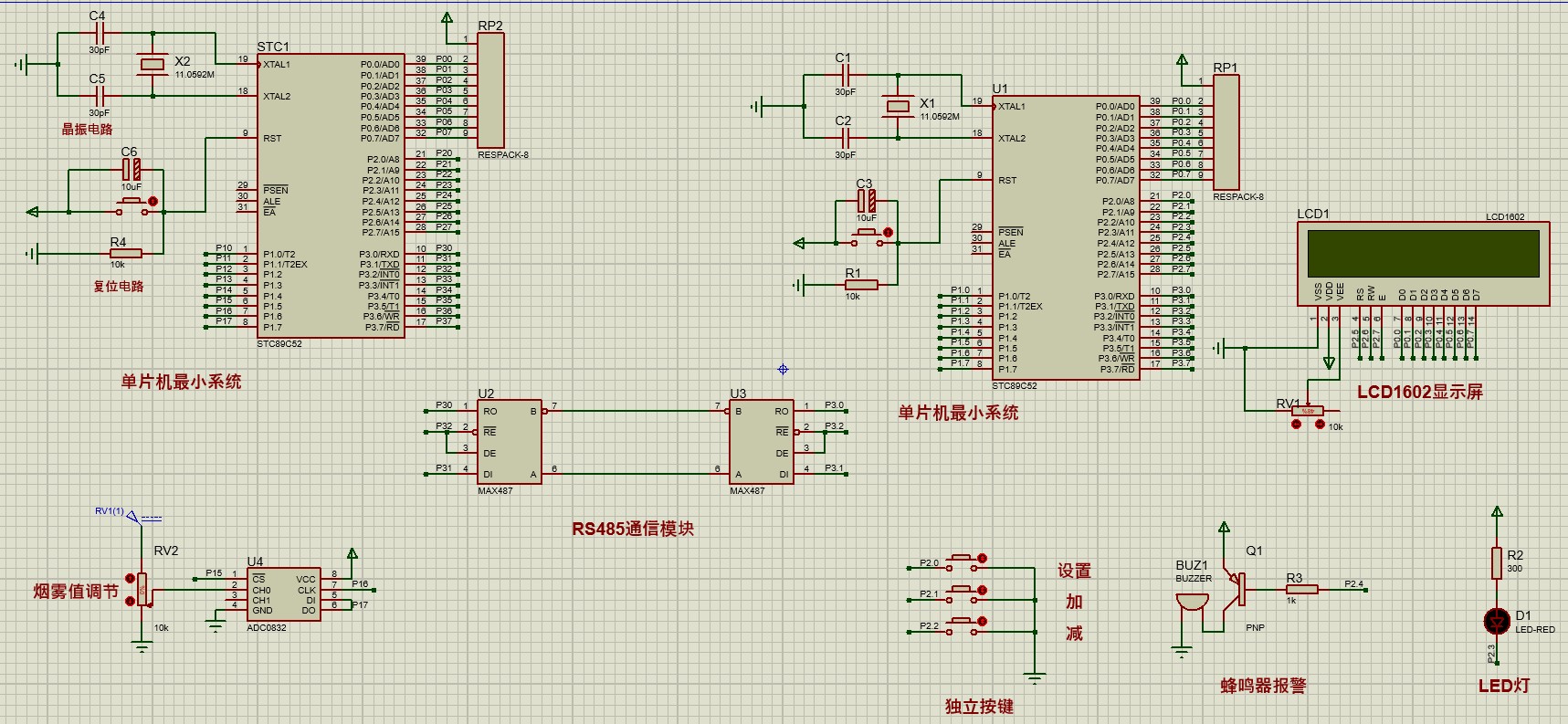
Task: Click the RV1 potentiometer near the LCD
Action: point(1307,411)
